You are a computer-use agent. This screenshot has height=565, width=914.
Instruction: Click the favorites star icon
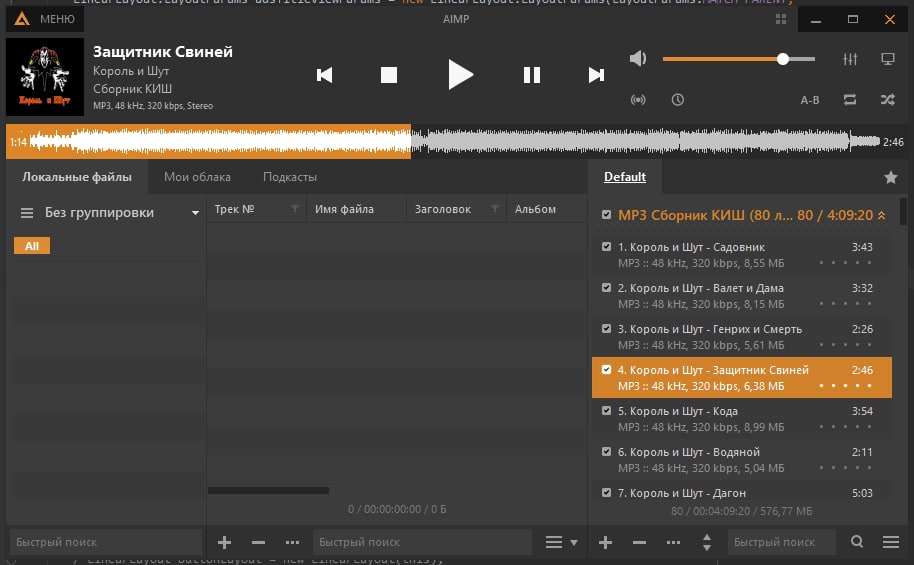[891, 177]
